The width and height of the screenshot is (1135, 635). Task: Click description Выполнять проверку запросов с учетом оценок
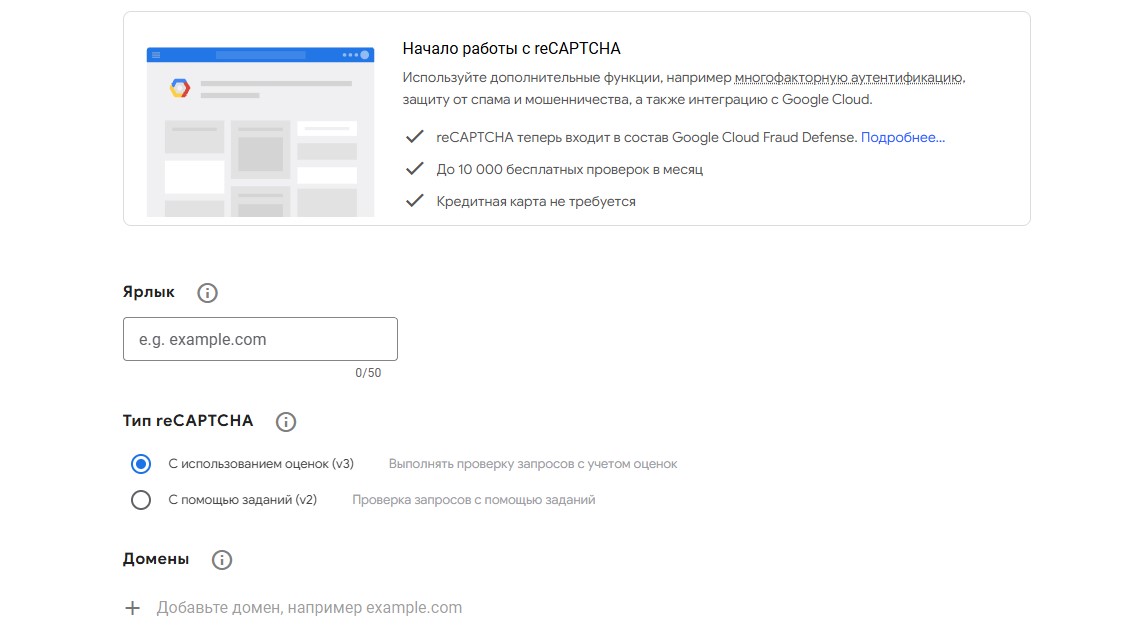(x=533, y=464)
